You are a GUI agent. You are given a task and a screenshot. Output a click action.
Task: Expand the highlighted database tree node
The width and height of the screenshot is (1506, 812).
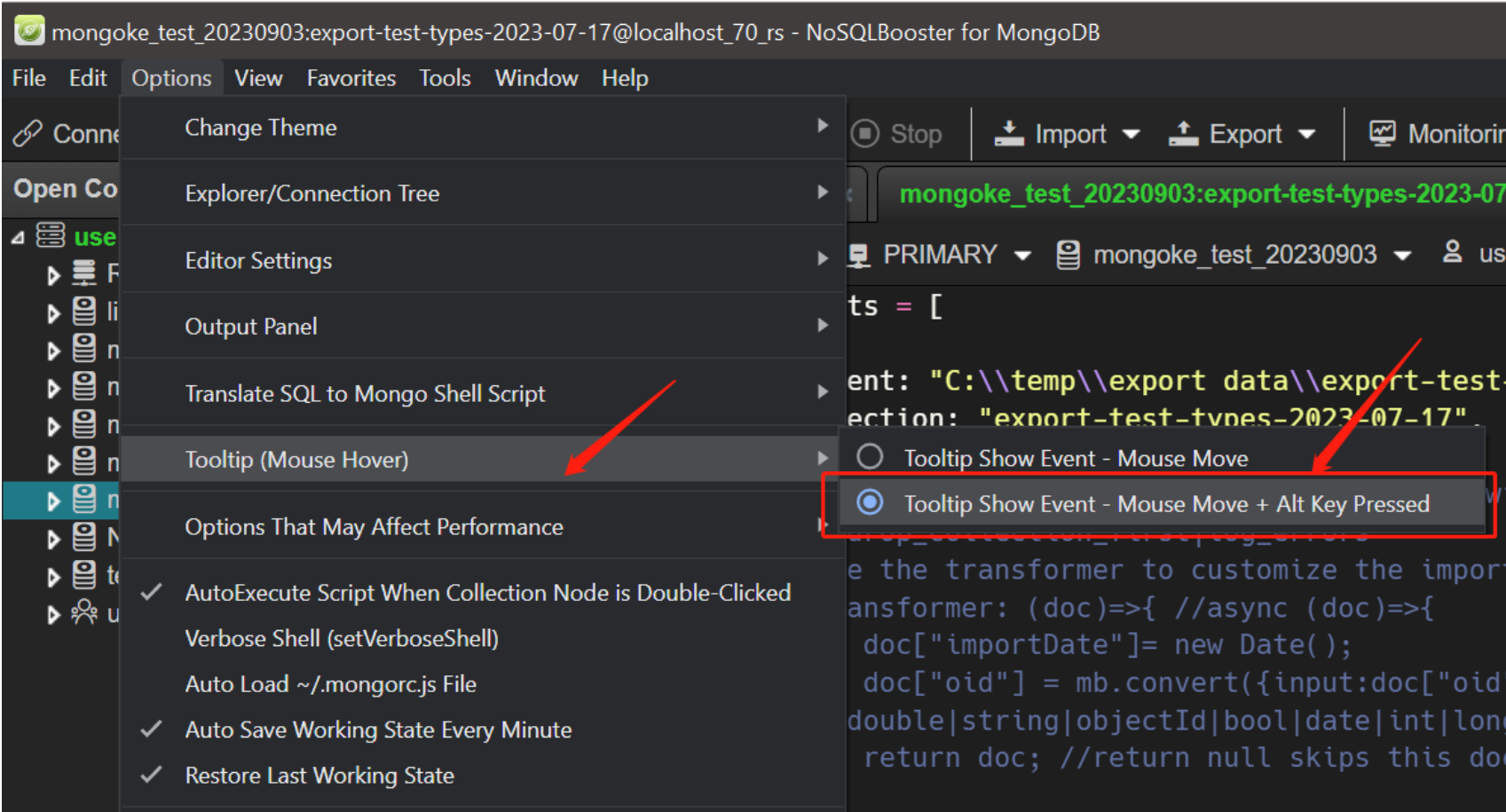[x=53, y=501]
